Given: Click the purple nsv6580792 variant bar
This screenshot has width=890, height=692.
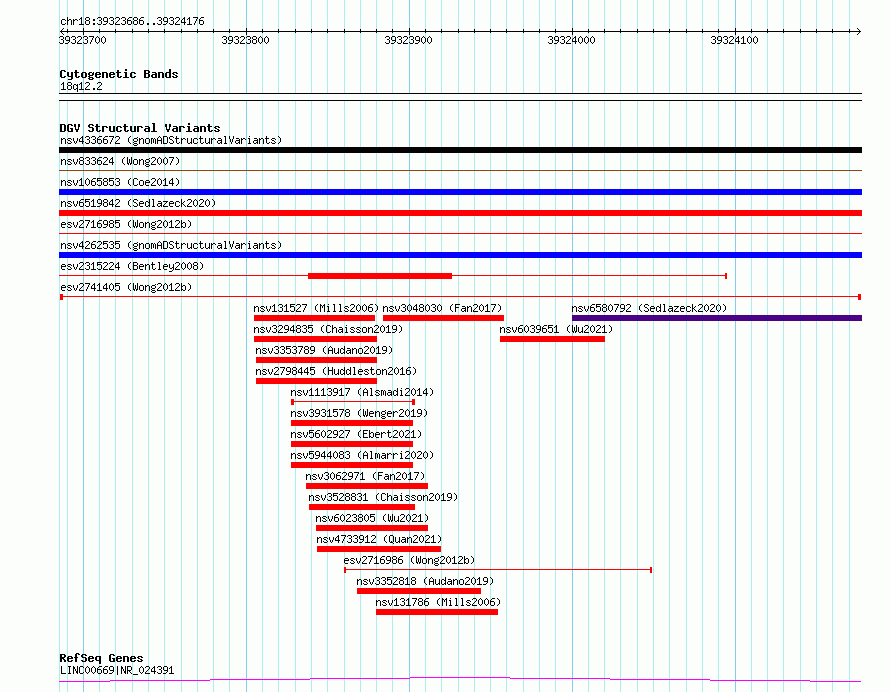Looking at the screenshot, I should 717,318.
